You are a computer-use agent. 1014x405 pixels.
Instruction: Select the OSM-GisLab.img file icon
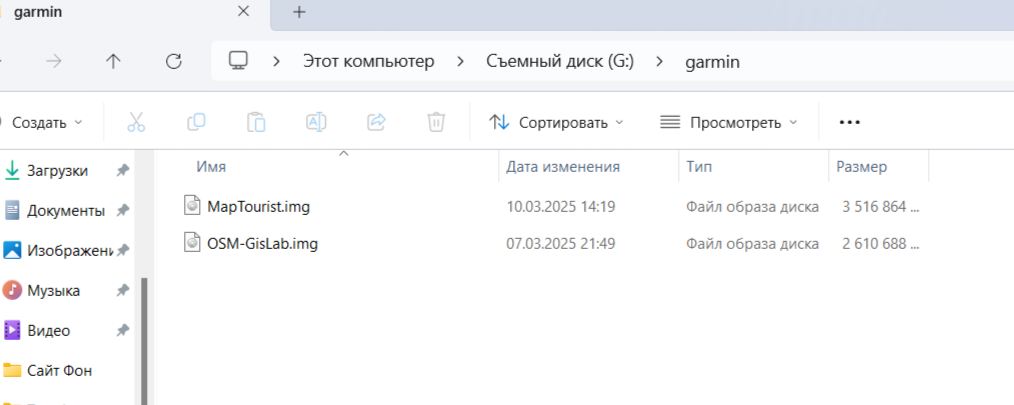point(192,244)
